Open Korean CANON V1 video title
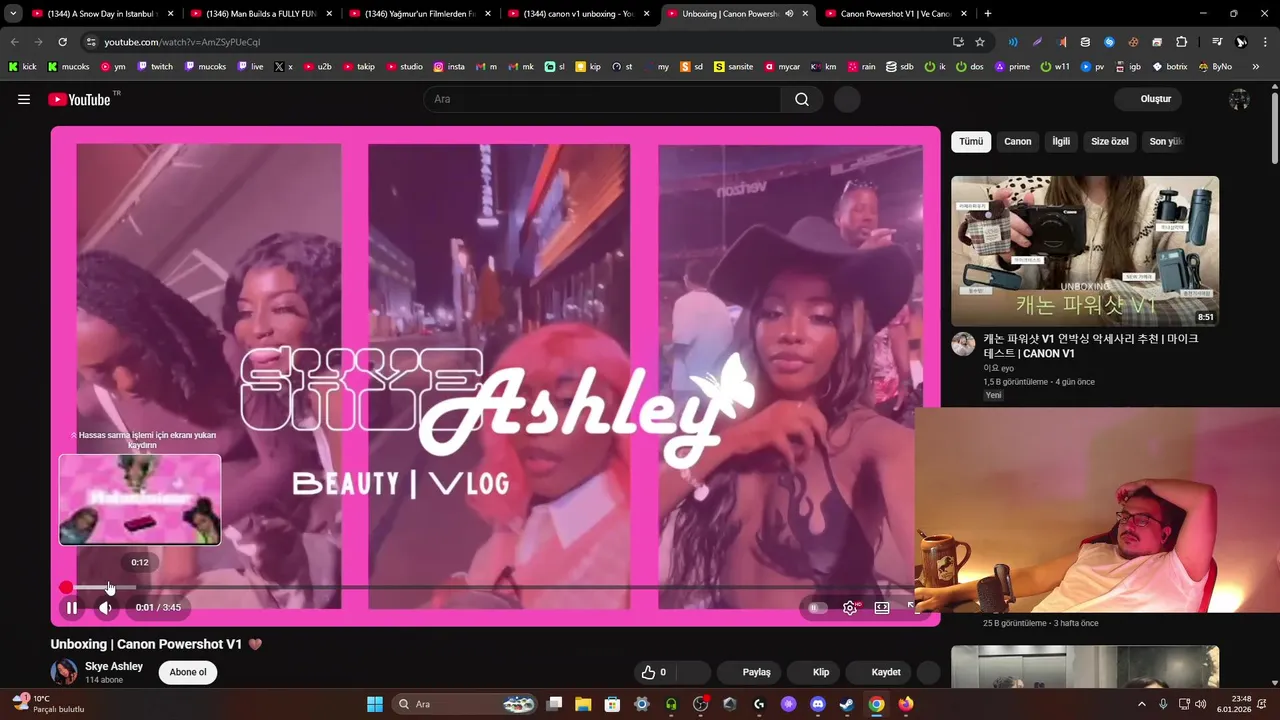 tap(1090, 346)
